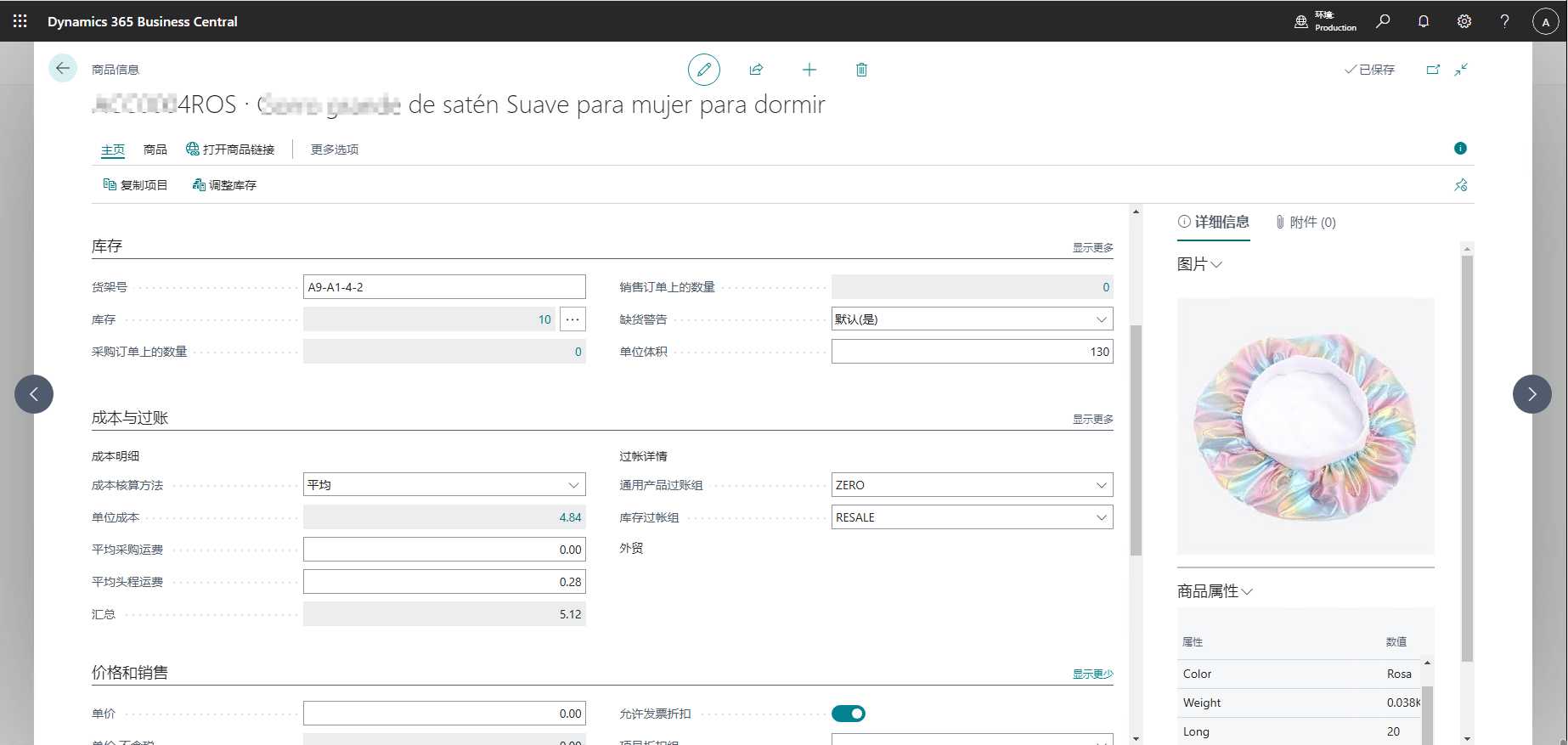The height and width of the screenshot is (745, 1568).
Task: Click the trash delete icon
Action: 861,70
